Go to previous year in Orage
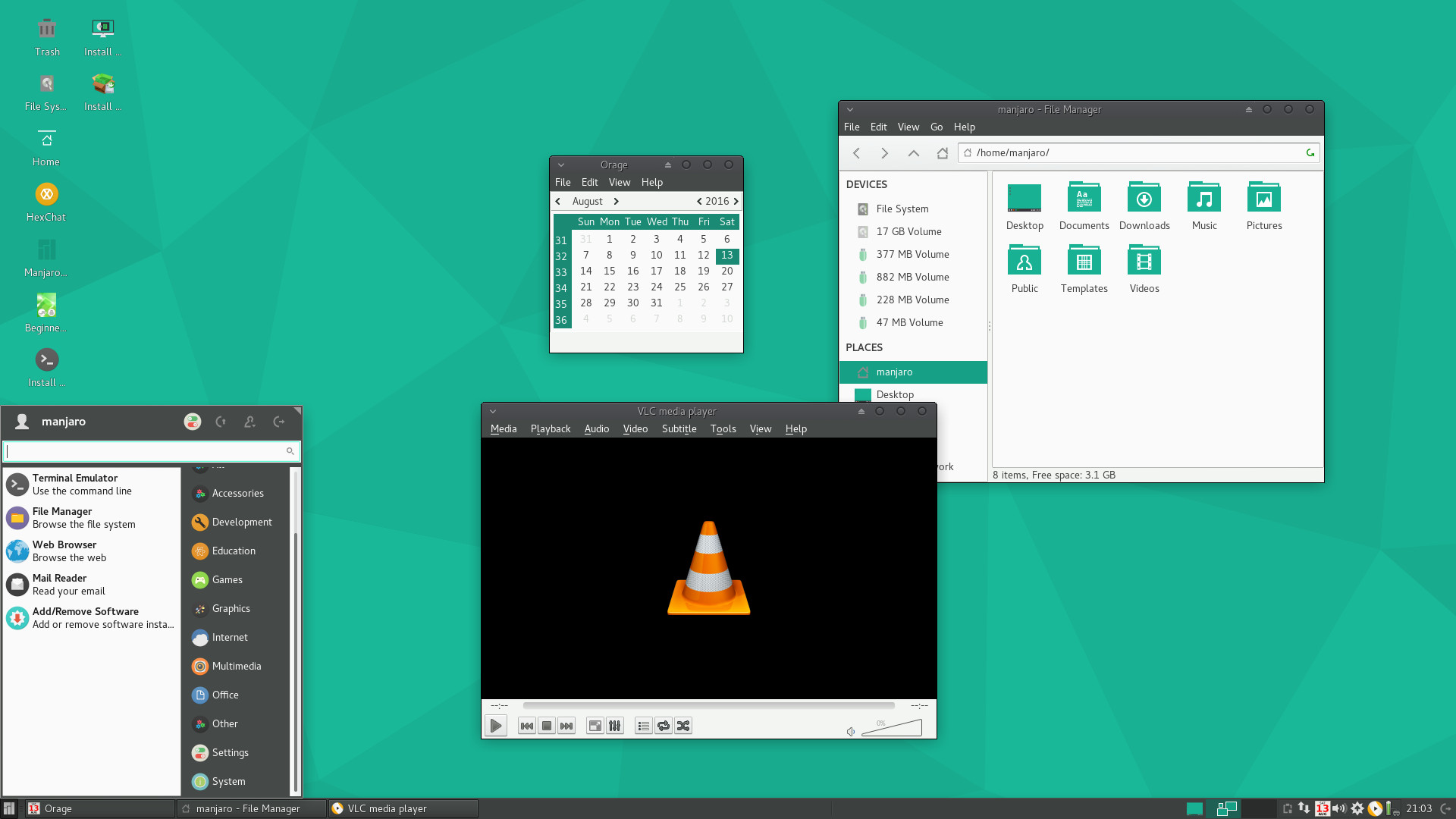This screenshot has width=1456, height=819. [699, 202]
